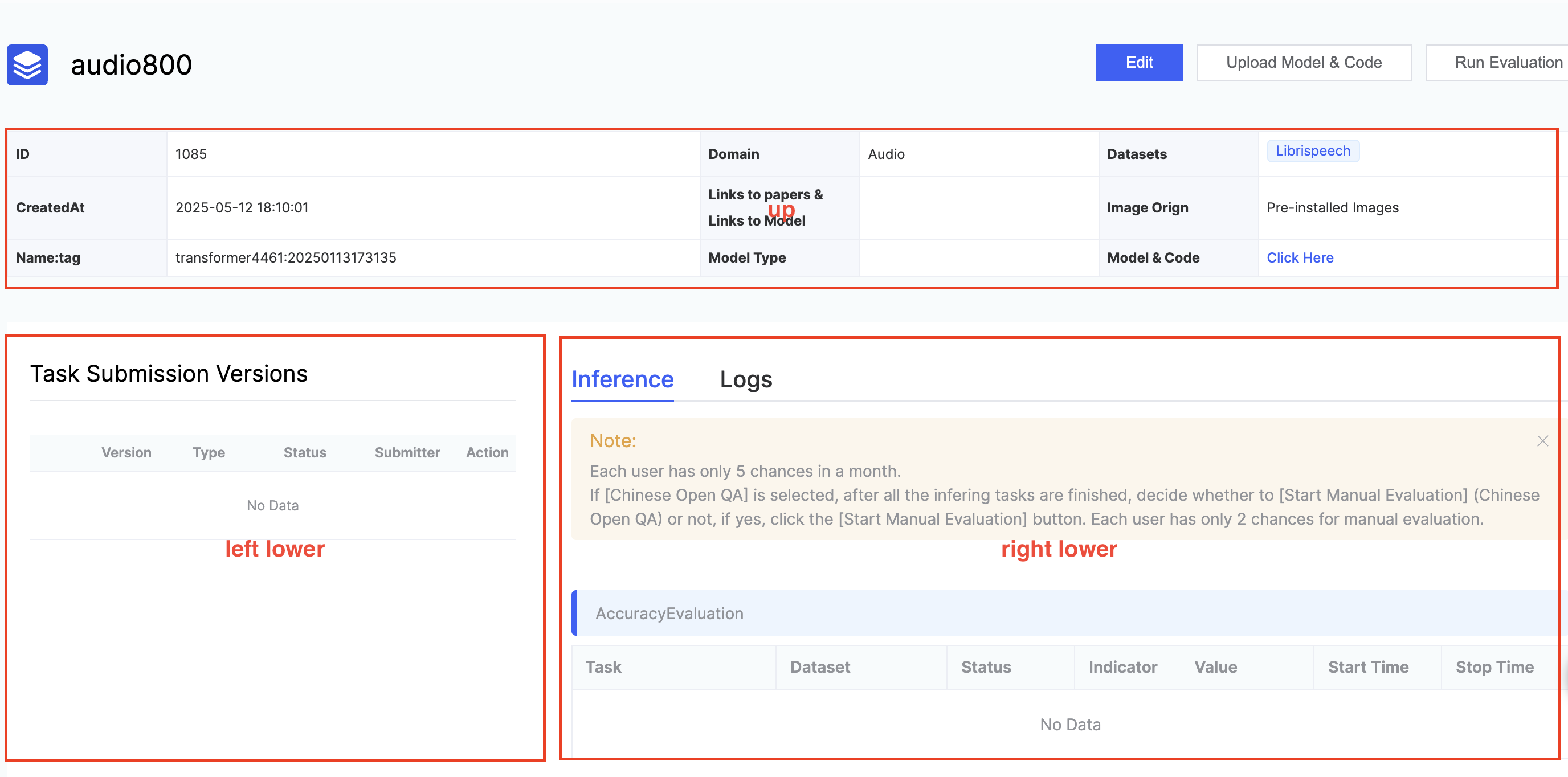Open Upload Model & Code
This screenshot has height=777, width=1568.
click(x=1303, y=63)
